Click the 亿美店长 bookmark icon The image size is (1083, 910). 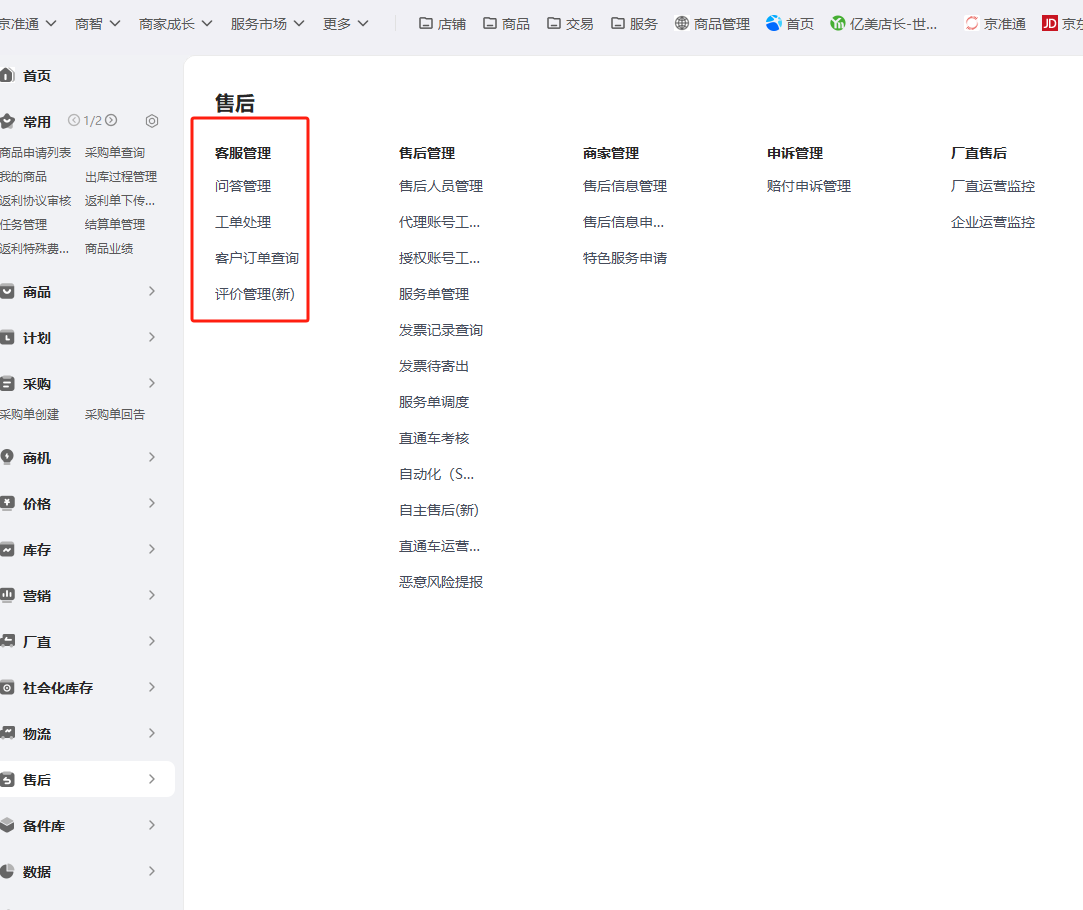838,23
